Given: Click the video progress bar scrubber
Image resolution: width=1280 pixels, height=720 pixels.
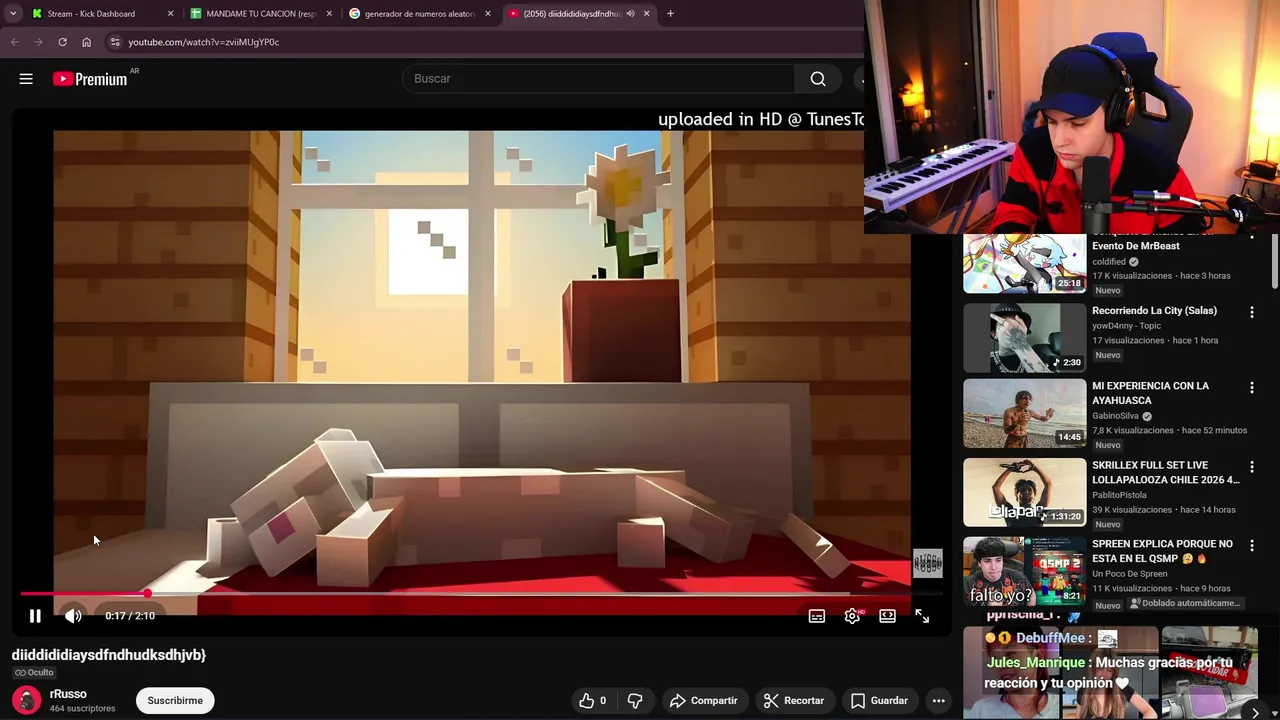Looking at the screenshot, I should point(147,594).
